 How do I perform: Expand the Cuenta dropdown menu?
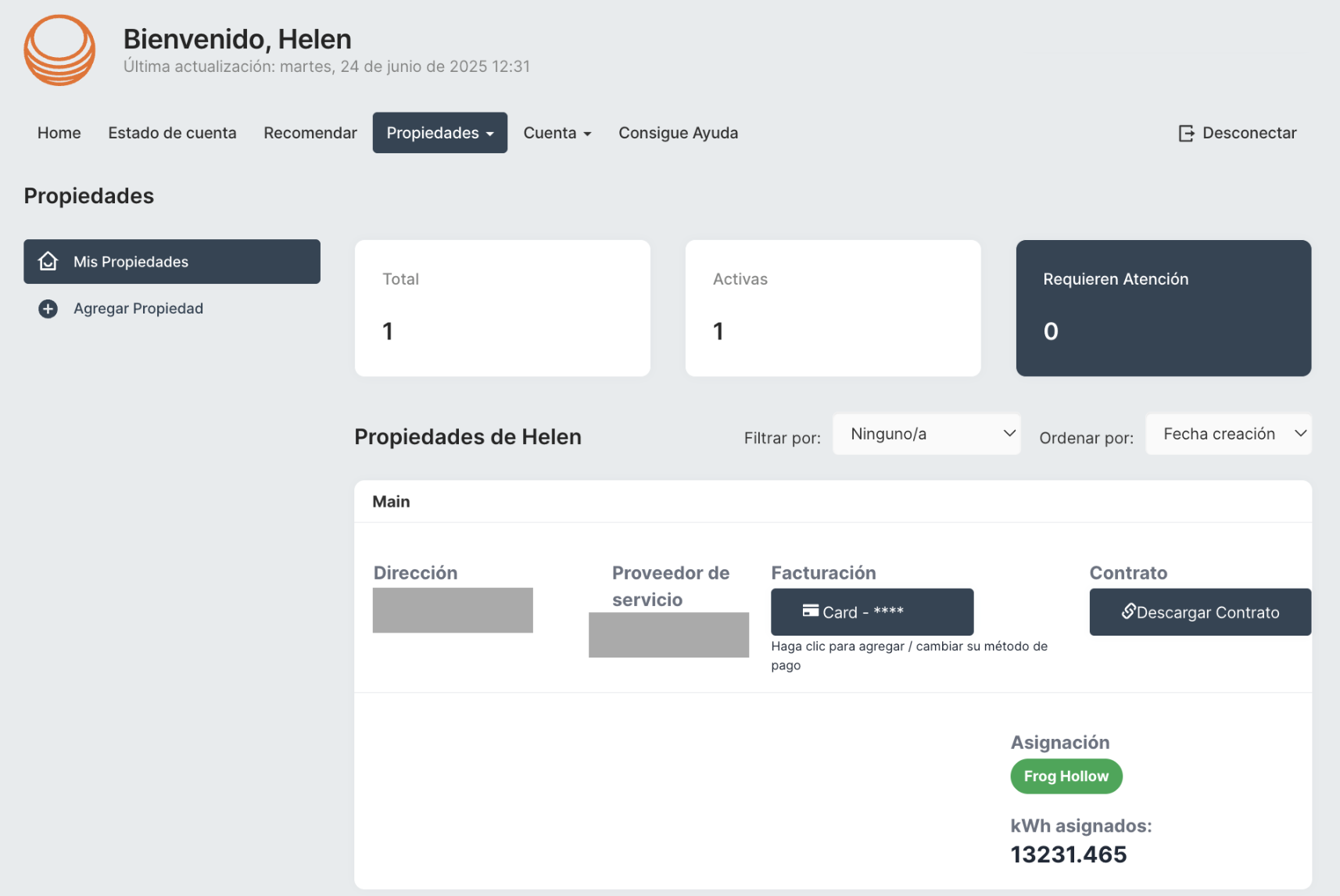[557, 133]
